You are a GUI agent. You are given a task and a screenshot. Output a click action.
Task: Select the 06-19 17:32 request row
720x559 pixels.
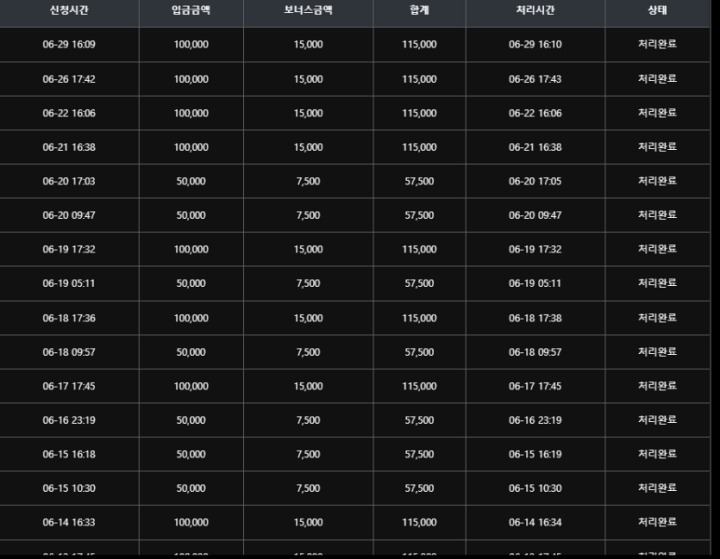tap(355, 249)
